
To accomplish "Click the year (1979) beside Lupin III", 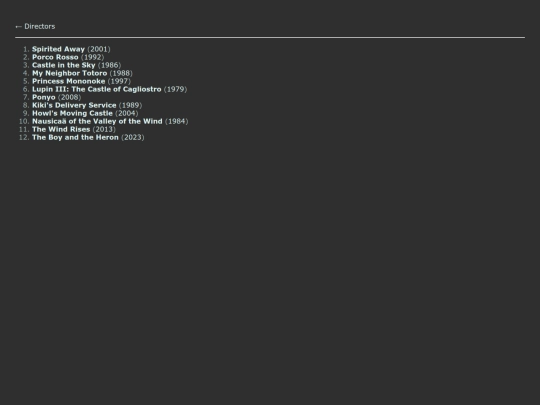I will click(176, 89).
